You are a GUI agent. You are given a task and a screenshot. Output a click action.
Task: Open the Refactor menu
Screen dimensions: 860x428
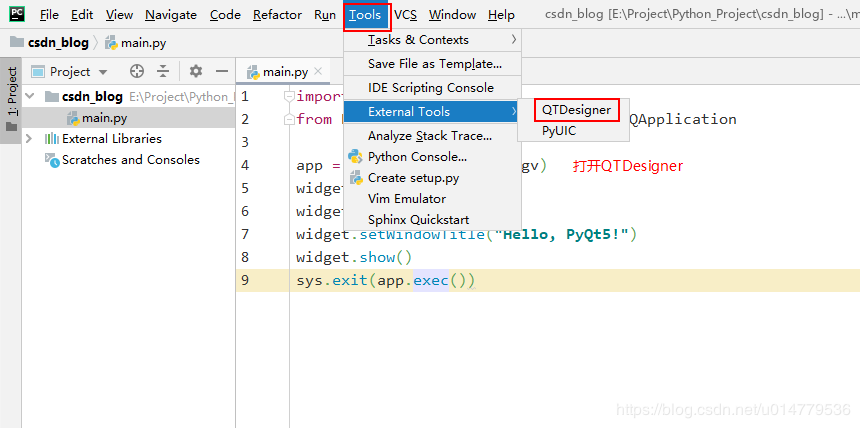pos(277,15)
